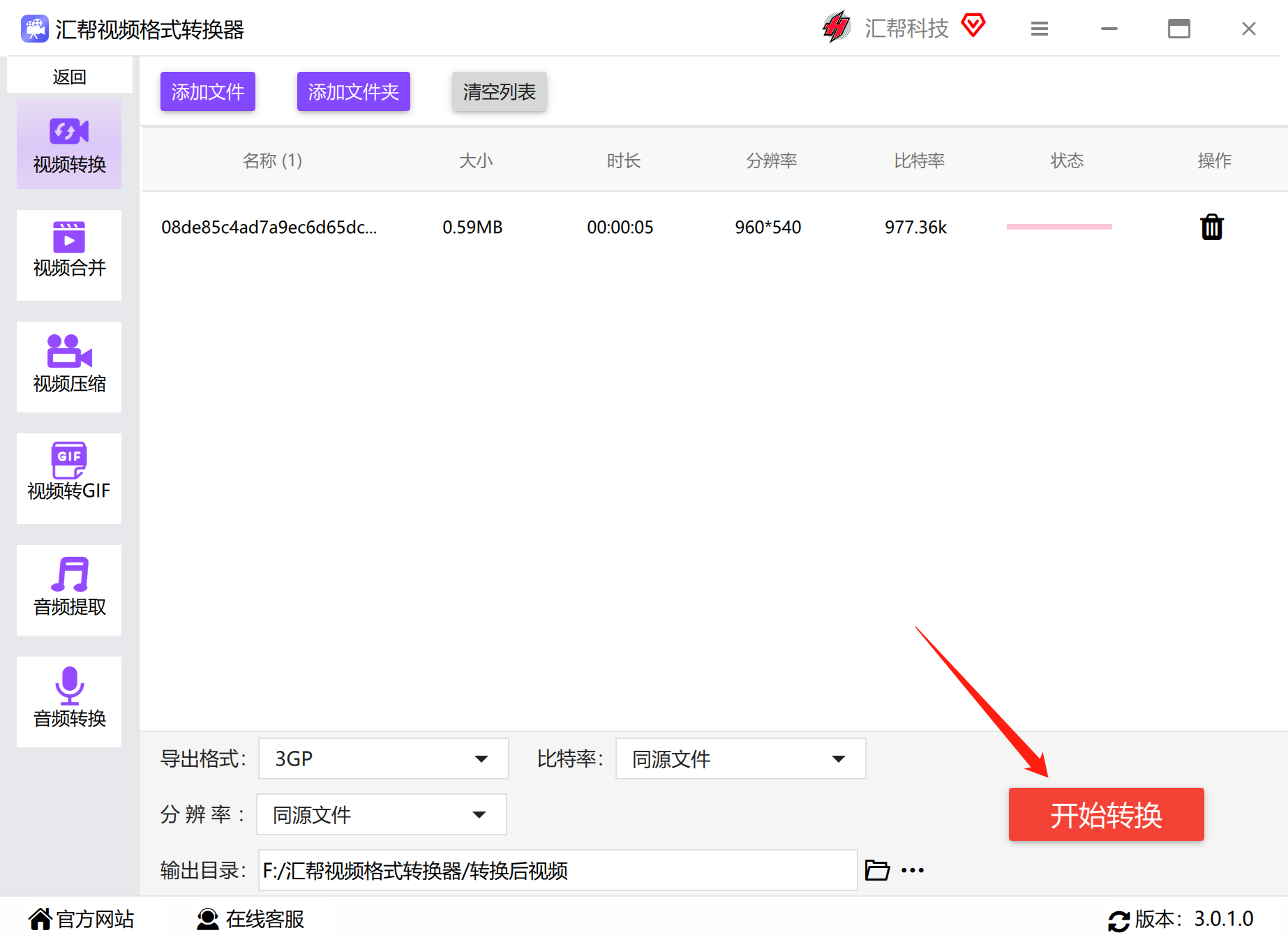1288x942 pixels.
Task: Click the 操作 column header
Action: tap(1215, 160)
